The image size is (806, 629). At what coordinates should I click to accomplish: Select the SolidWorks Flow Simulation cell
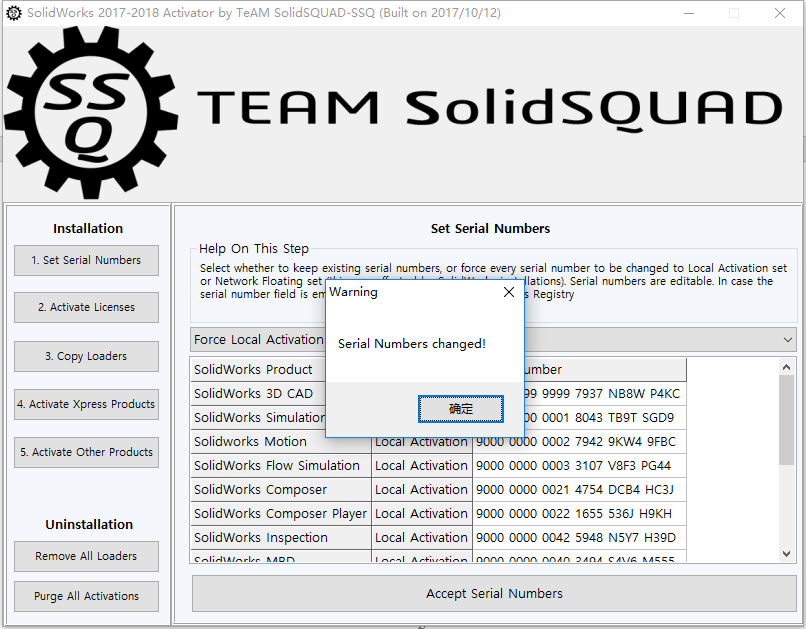coord(281,466)
